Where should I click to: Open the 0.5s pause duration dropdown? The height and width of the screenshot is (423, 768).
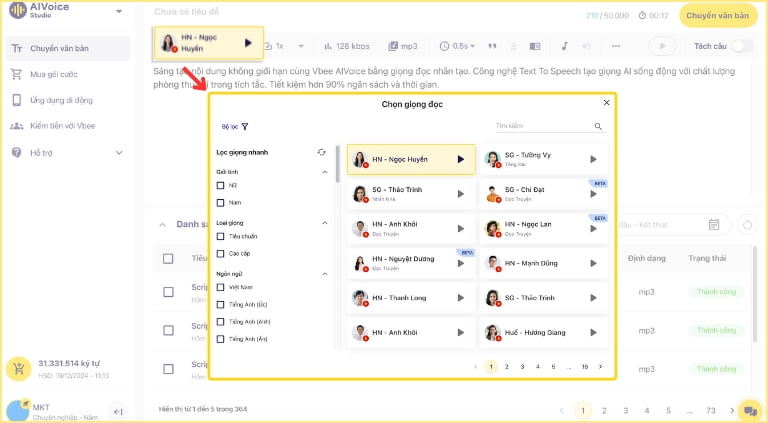click(x=458, y=46)
